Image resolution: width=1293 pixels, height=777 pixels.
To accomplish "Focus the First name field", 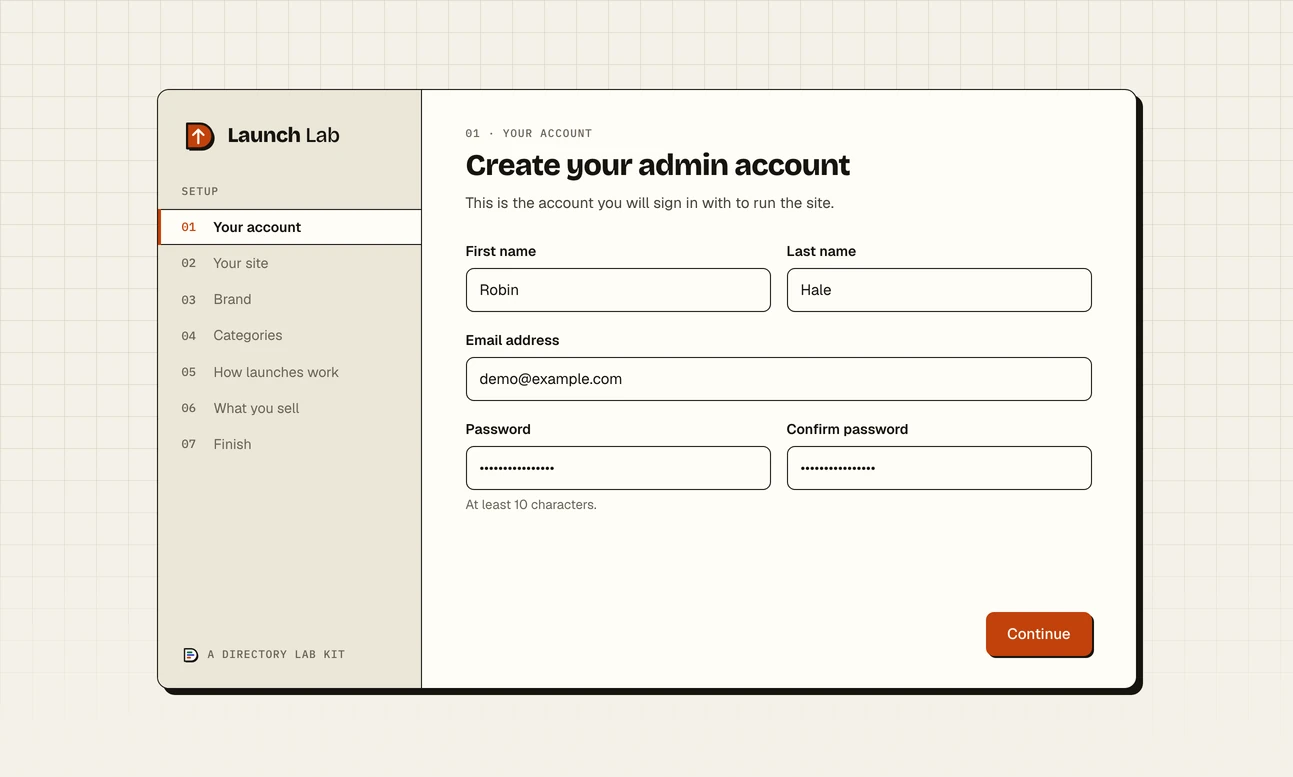I will point(618,290).
